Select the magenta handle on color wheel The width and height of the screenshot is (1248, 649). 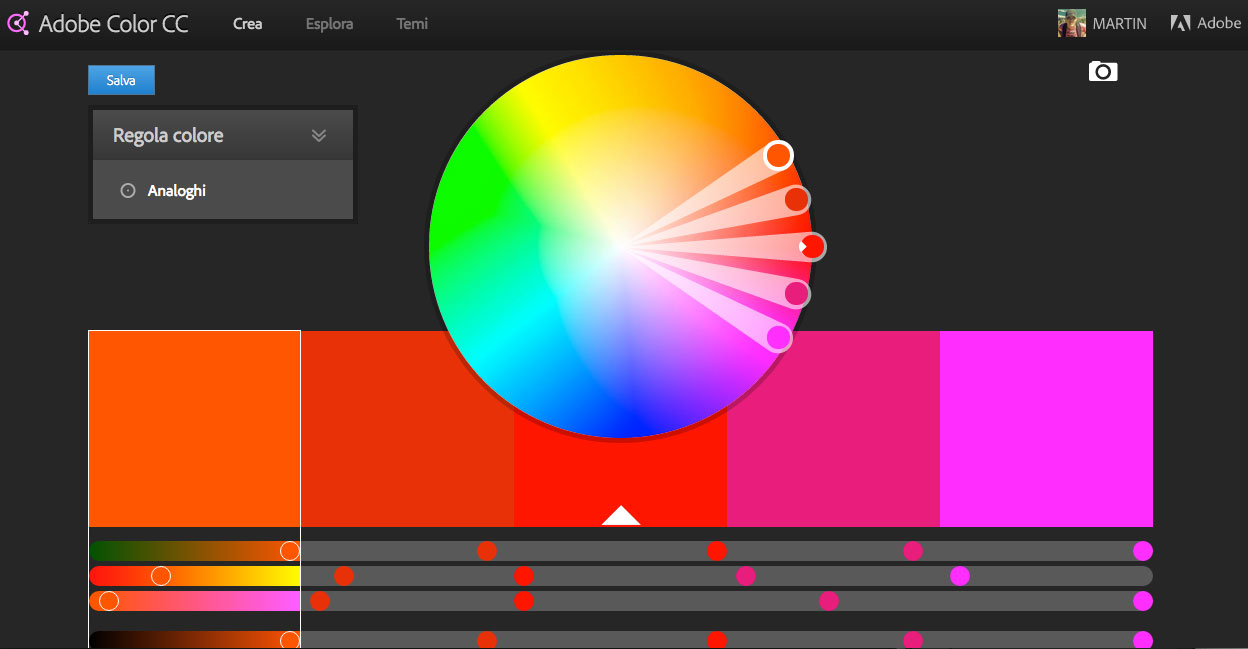click(778, 338)
